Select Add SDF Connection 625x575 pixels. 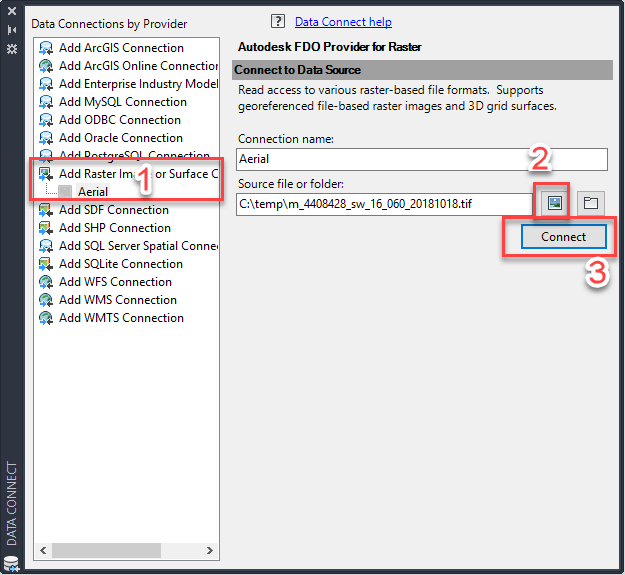click(x=114, y=210)
